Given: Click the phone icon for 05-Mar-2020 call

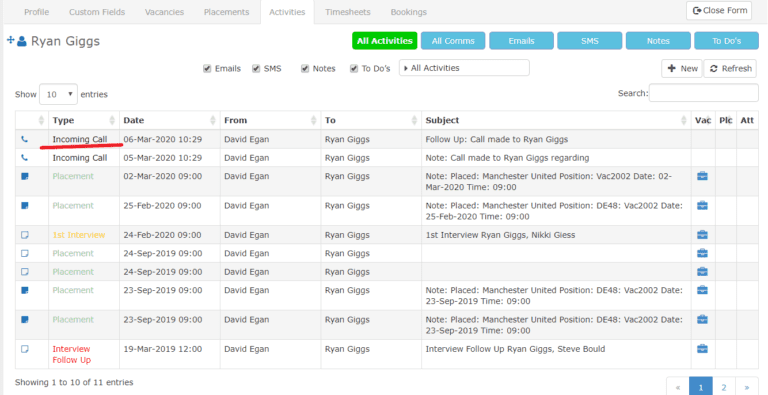Looking at the screenshot, I should (x=24, y=158).
